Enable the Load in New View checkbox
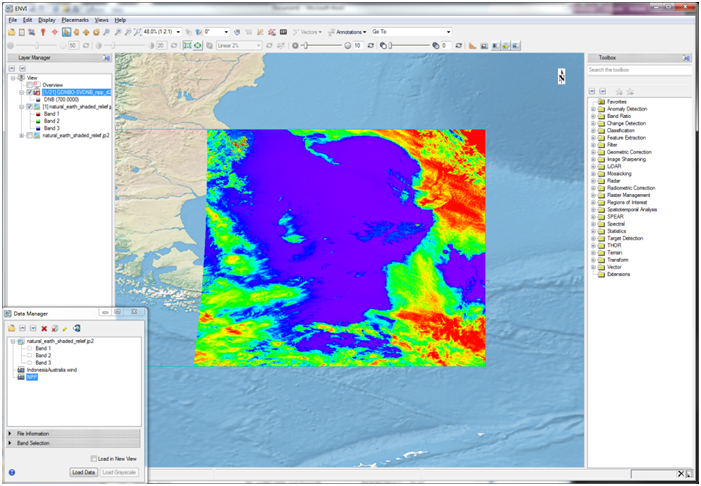 (94, 459)
